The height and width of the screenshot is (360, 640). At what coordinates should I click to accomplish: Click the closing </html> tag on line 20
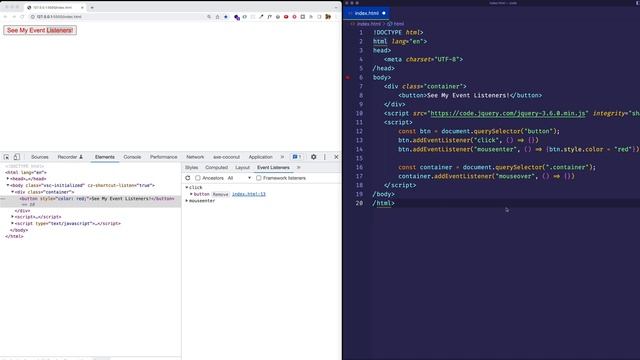(383, 203)
